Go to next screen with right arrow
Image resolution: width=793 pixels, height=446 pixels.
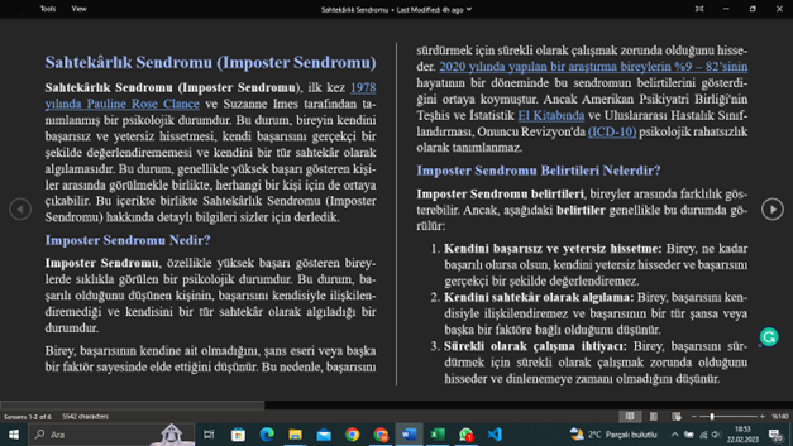(x=772, y=209)
